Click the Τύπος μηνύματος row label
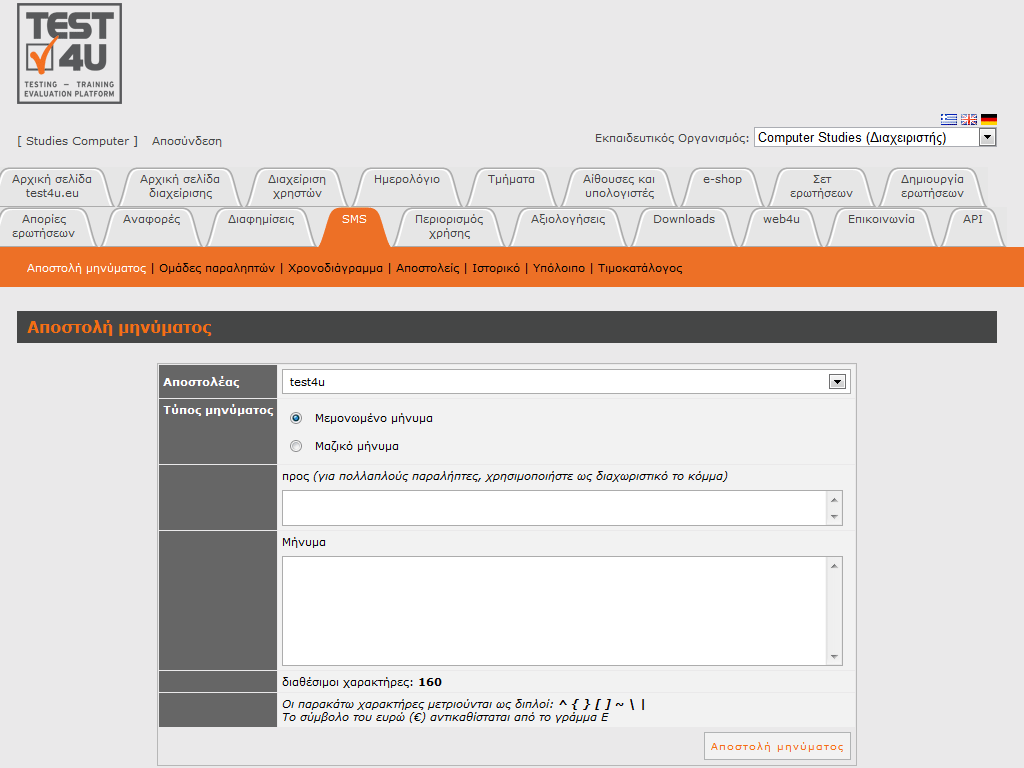This screenshot has height=768, width=1024. (x=218, y=410)
